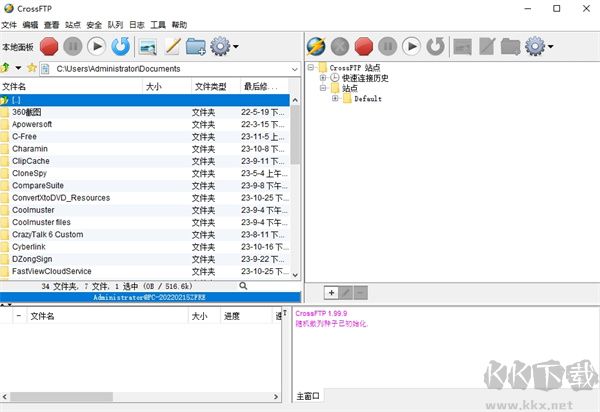This screenshot has width=600, height=412.
Task: Click the greyed image view icon in remote toolbar
Action: (x=462, y=47)
